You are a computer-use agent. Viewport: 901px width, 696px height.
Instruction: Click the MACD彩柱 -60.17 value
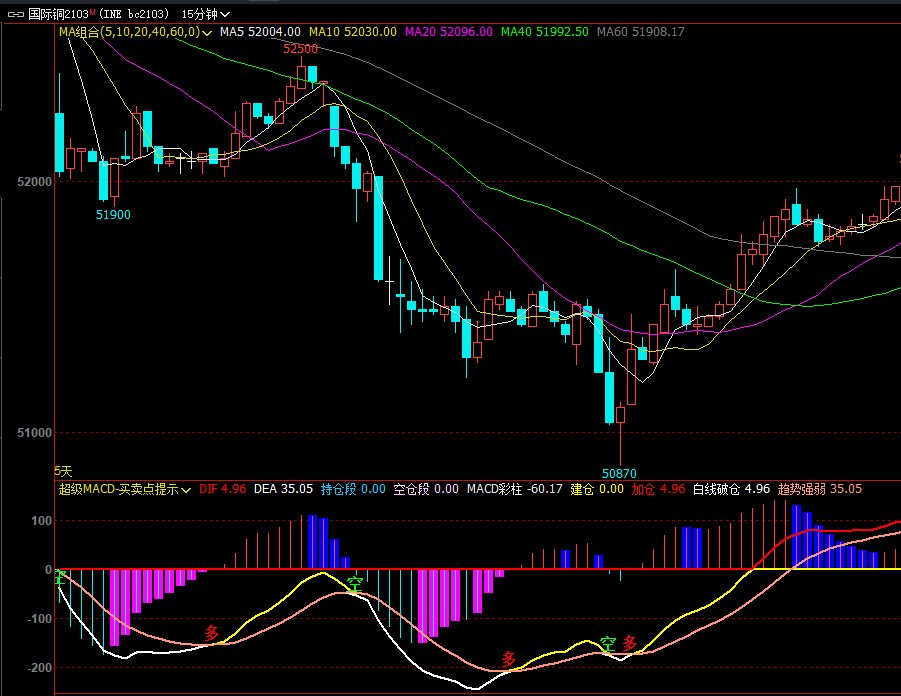pos(514,489)
